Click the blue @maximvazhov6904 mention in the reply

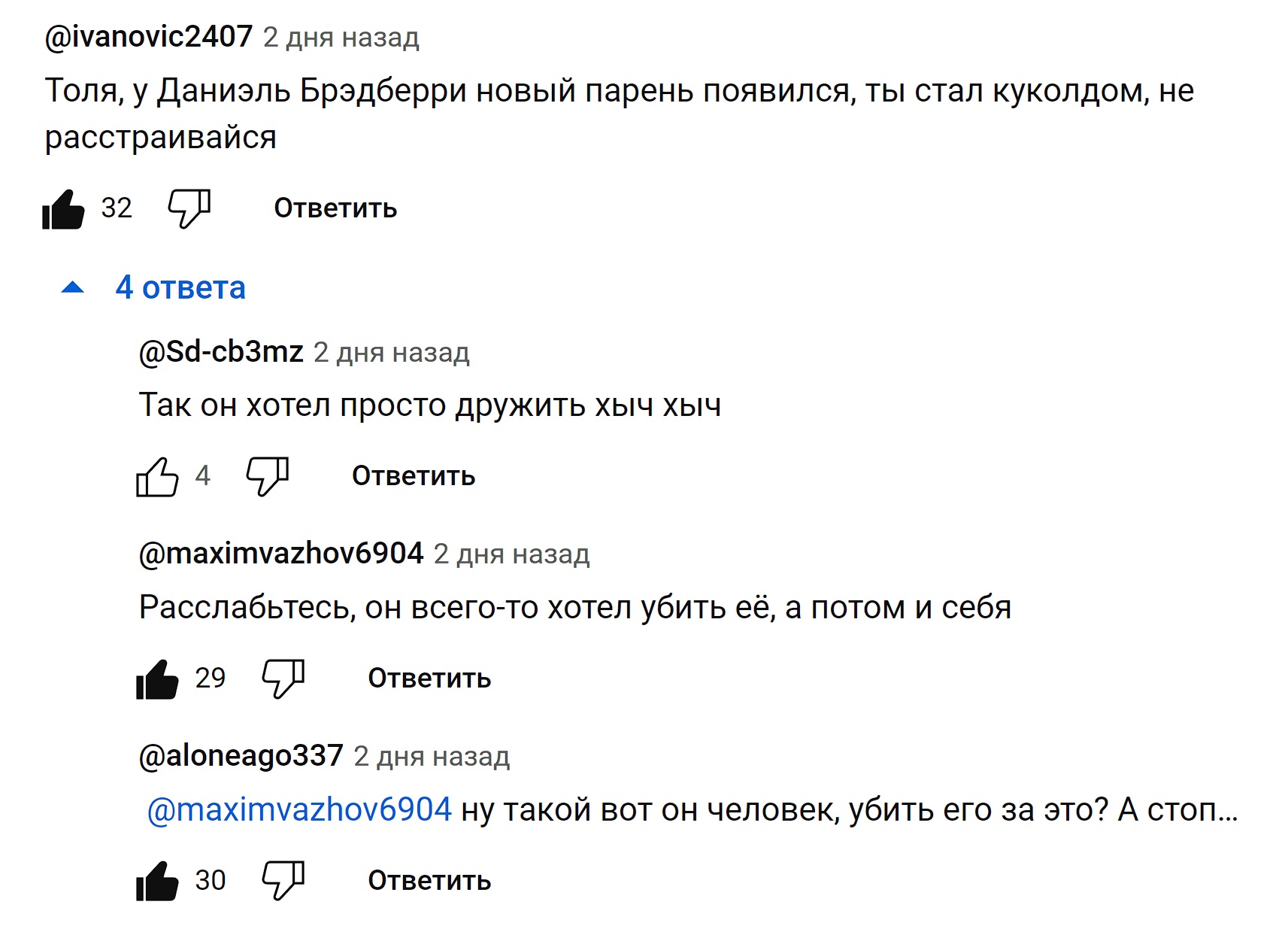[x=299, y=810]
